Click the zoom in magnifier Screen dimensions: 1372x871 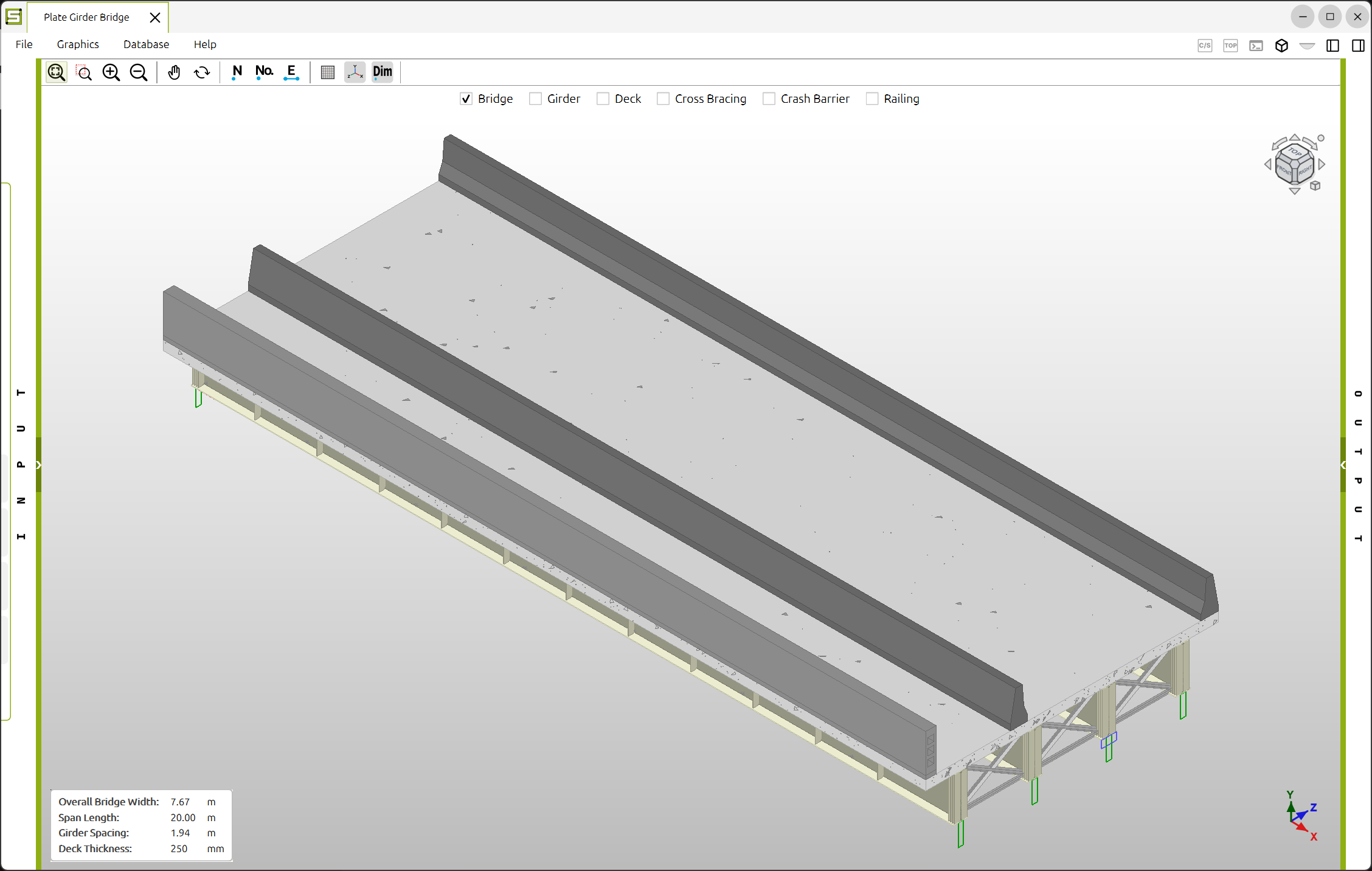111,72
